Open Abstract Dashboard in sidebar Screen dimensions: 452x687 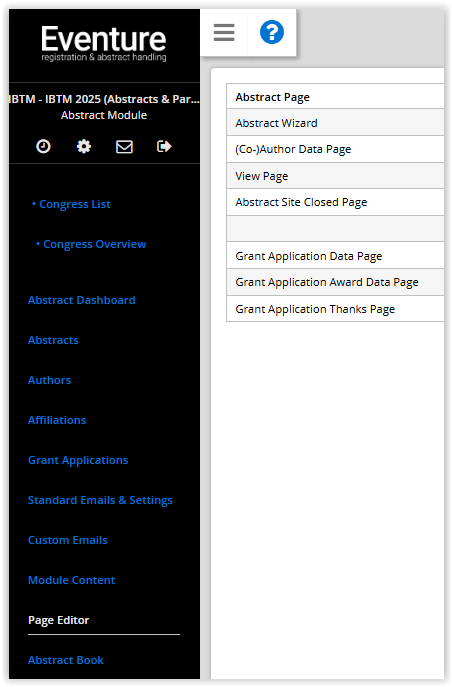click(x=81, y=300)
